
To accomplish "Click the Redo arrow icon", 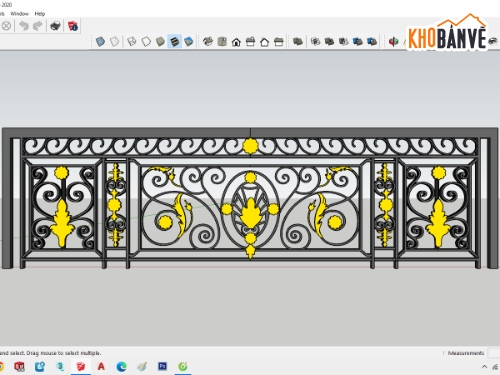I will point(38,26).
